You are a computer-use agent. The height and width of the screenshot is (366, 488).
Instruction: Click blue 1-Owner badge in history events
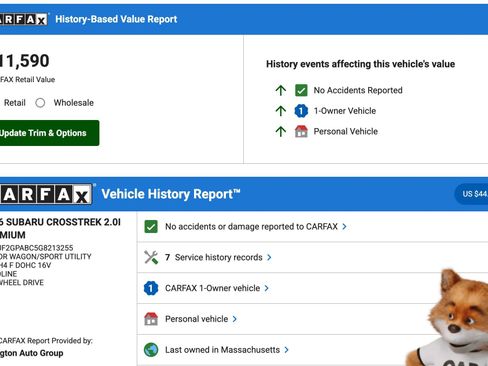pos(301,111)
